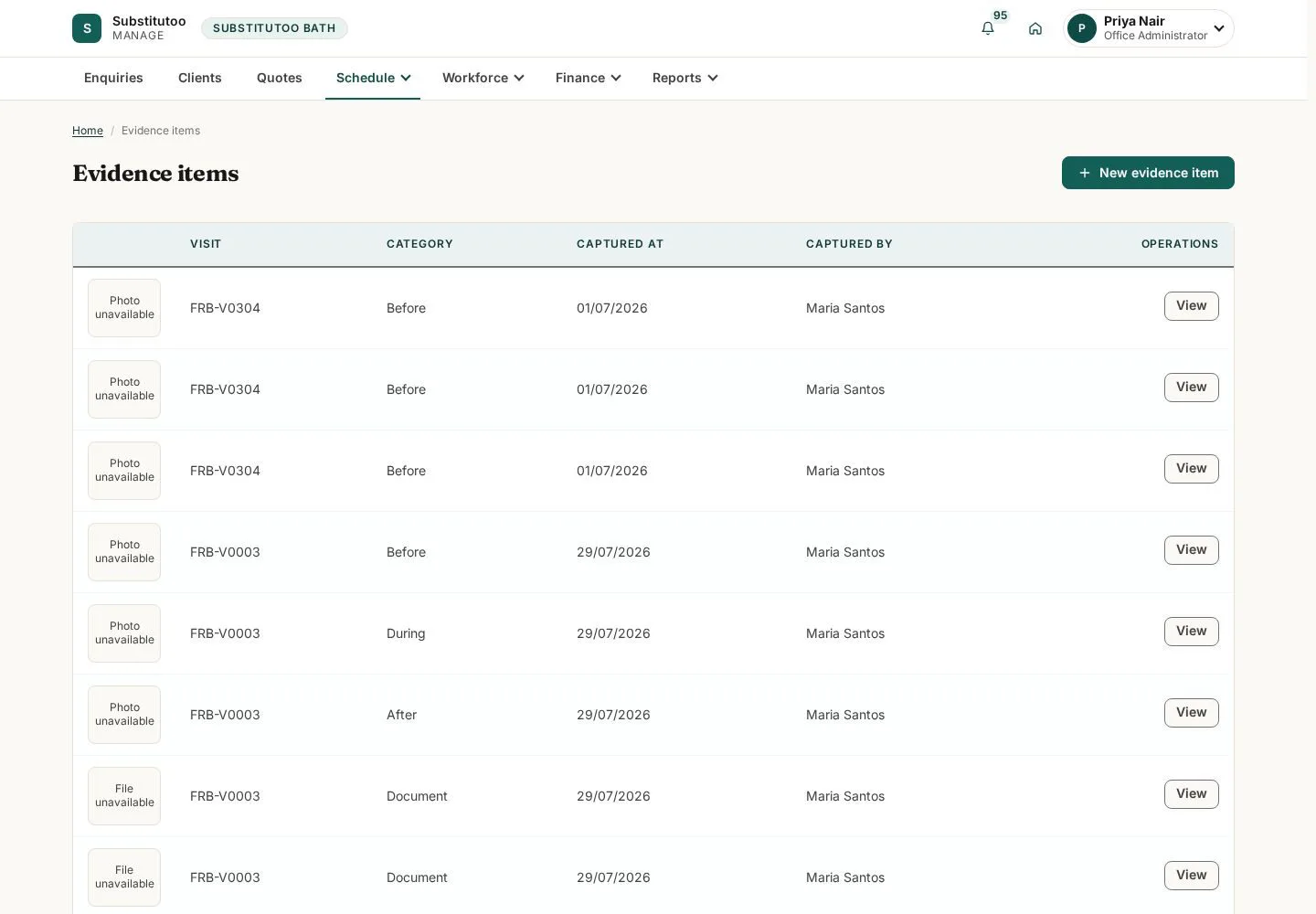Image resolution: width=1316 pixels, height=914 pixels.
Task: Click the notification count 95 badge
Action: click(x=1001, y=16)
